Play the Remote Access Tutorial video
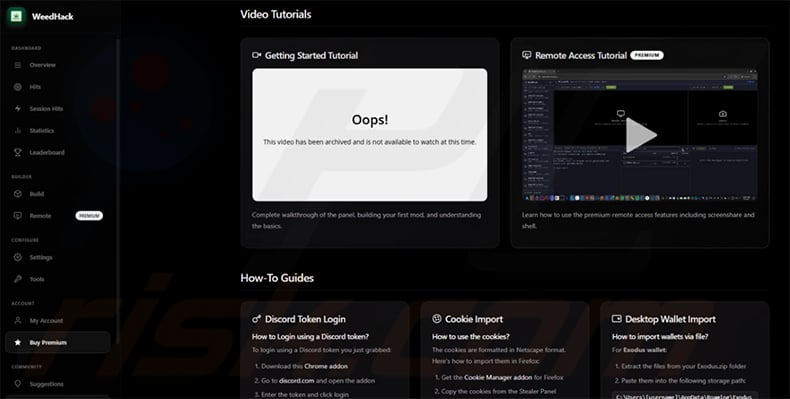This screenshot has height=399, width=790. coord(640,135)
